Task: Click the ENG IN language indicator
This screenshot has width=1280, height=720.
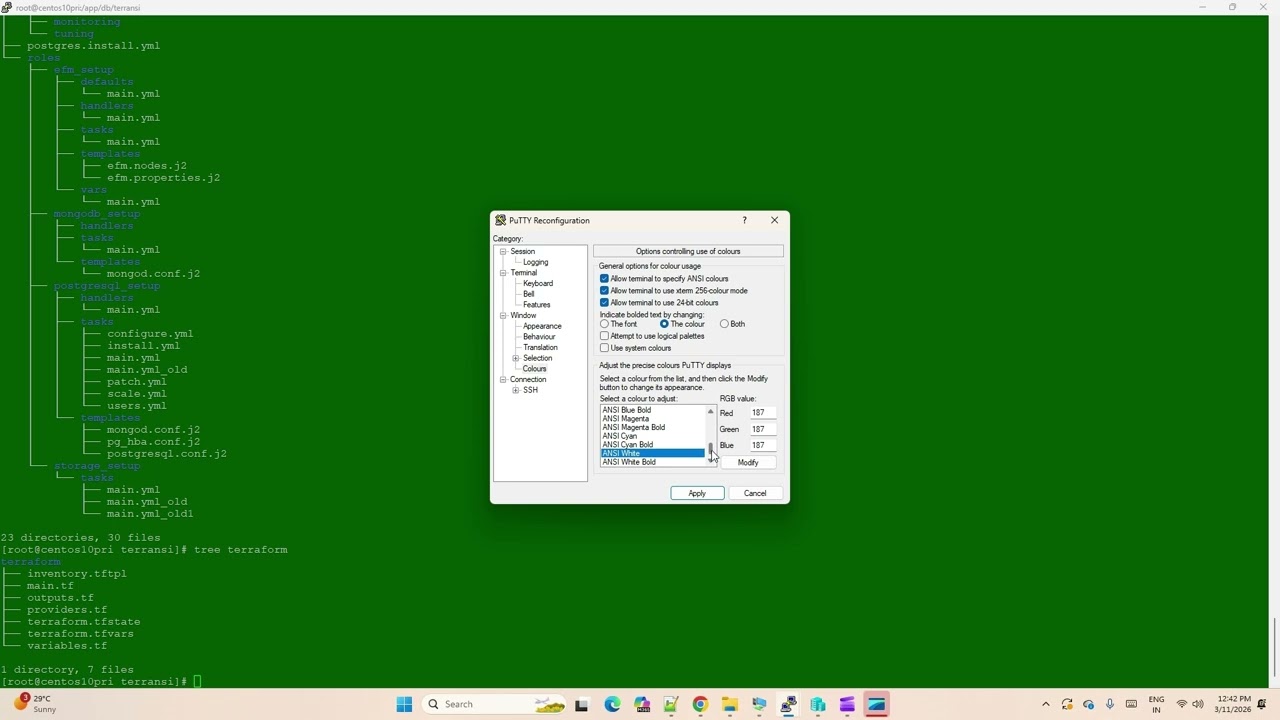Action: click(1157, 704)
